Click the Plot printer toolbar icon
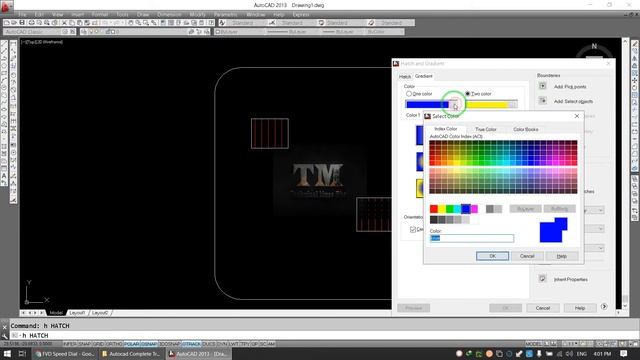The height and width of the screenshot is (360, 640). click(31, 23)
